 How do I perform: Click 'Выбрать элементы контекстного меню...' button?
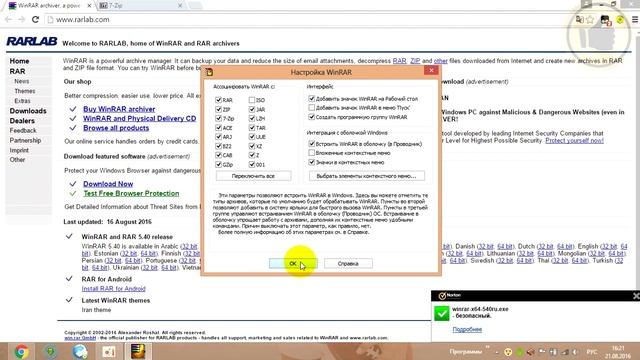click(x=367, y=176)
